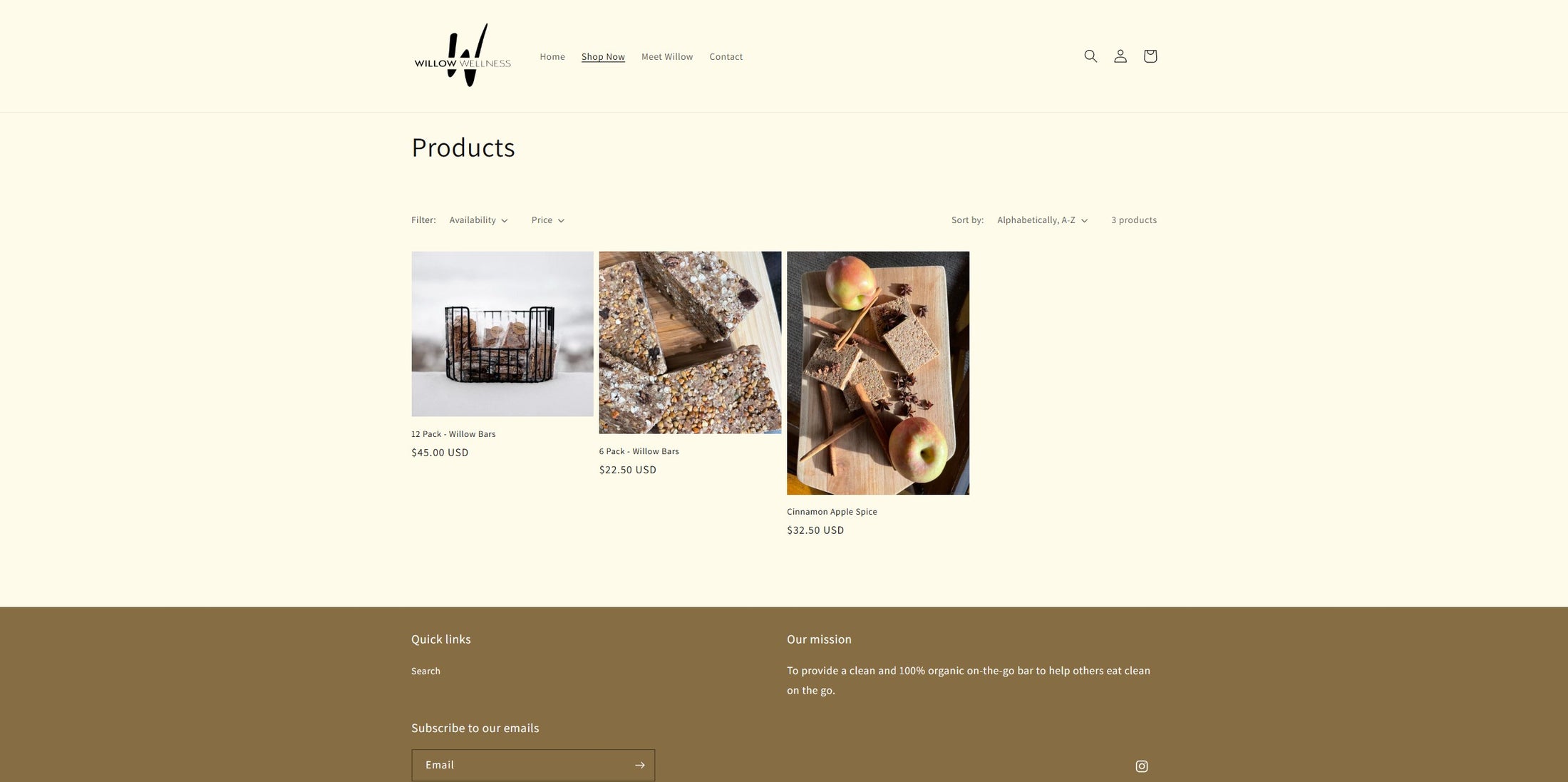Screen dimensions: 1568x782
Task: Visit the Instagram icon in footer
Action: [x=1142, y=766]
